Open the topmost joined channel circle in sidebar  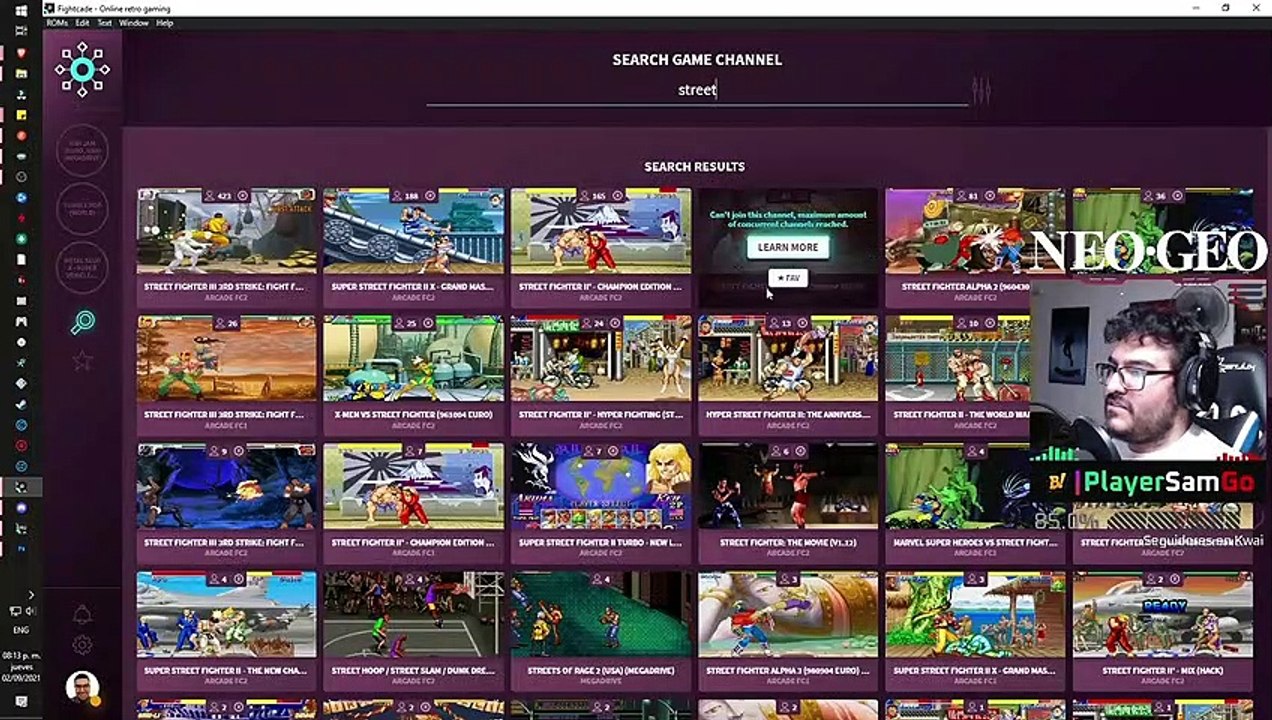(82, 151)
